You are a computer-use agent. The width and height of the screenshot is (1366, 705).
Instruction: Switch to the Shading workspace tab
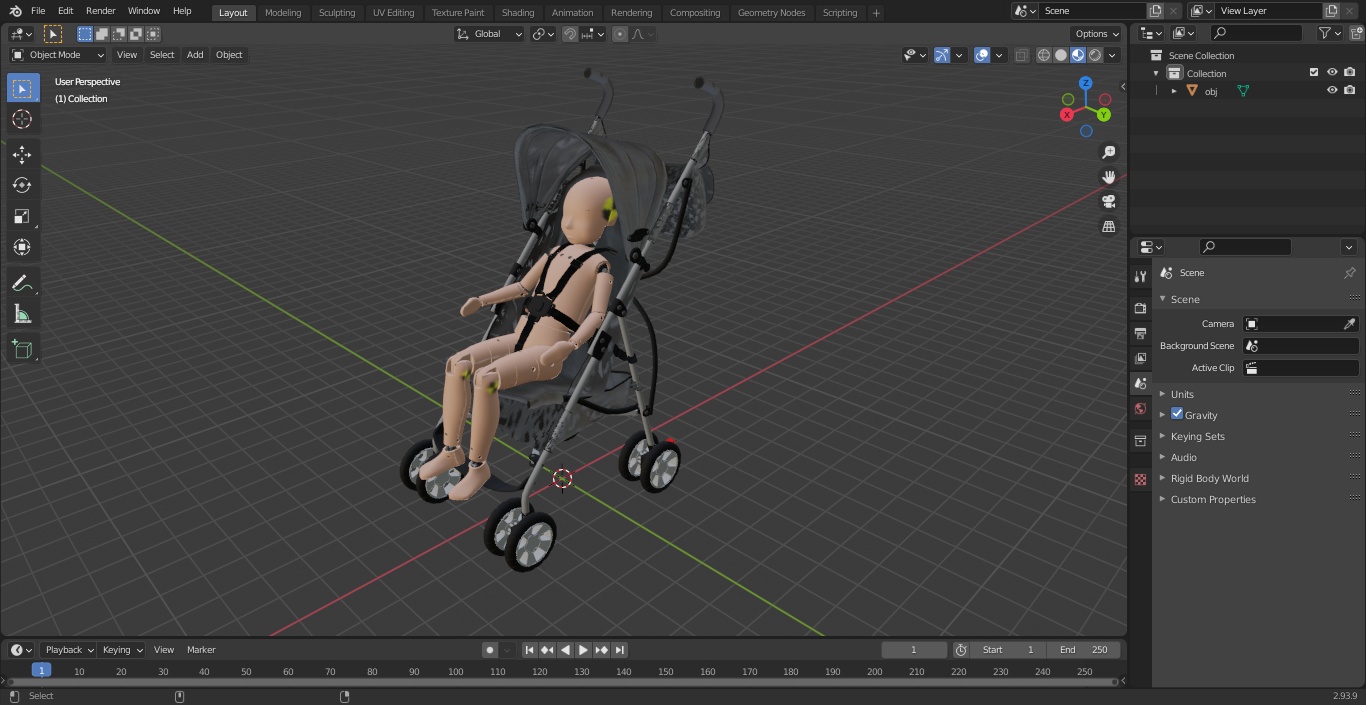coord(518,12)
